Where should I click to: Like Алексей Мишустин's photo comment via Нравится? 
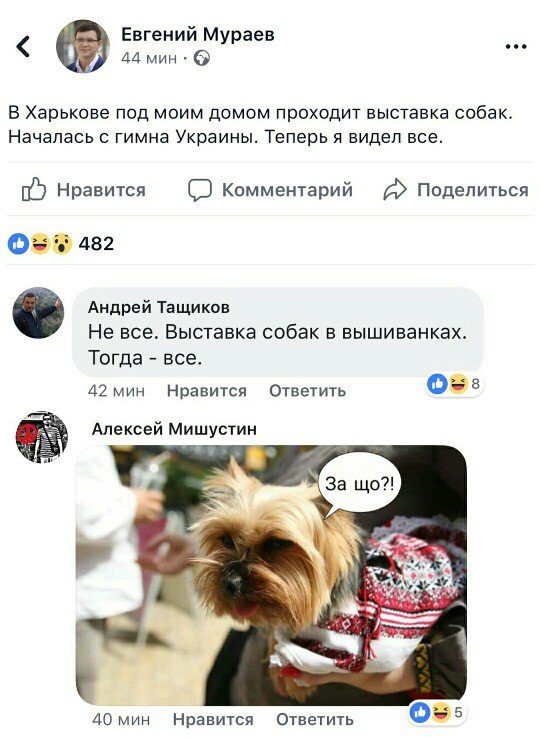pyautogui.click(x=213, y=719)
